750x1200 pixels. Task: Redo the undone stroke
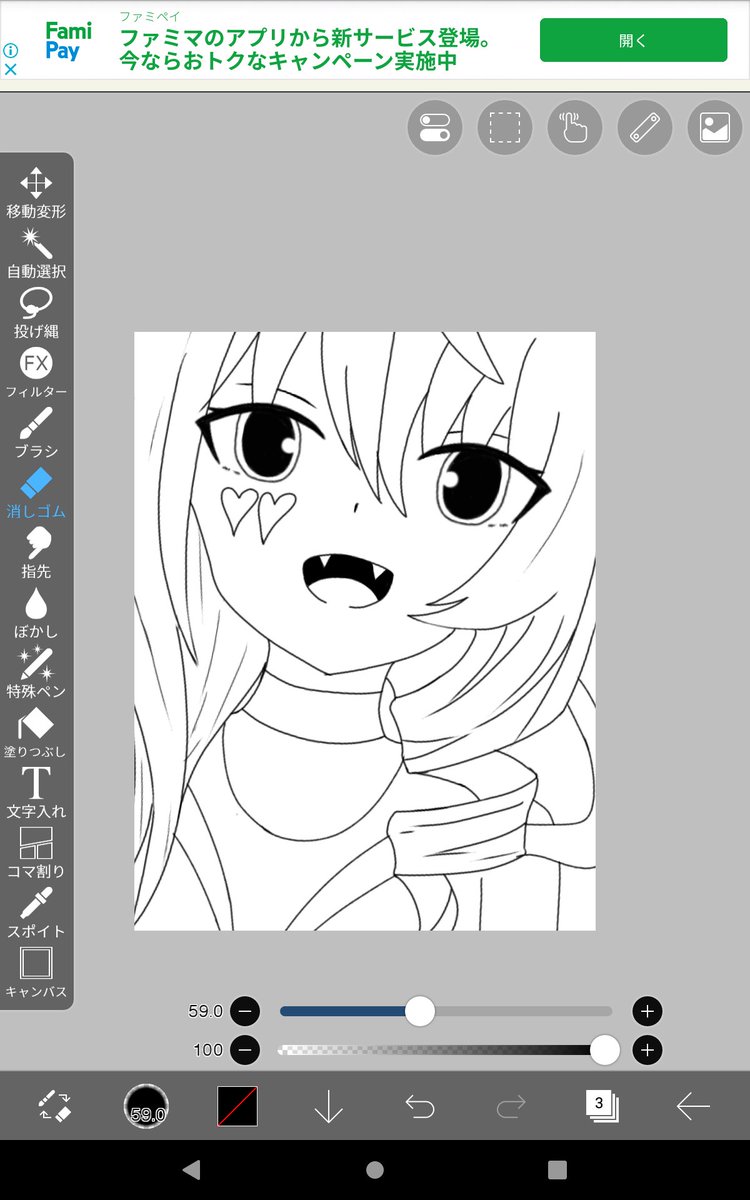[511, 1106]
